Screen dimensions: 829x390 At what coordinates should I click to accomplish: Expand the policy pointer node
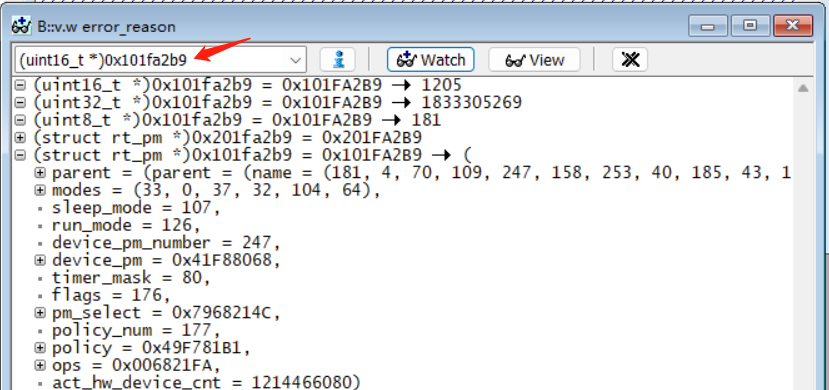pos(40,348)
